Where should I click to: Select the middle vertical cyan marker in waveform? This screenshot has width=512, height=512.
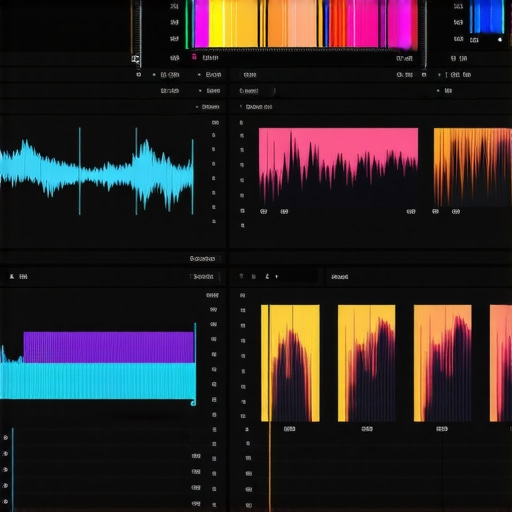(x=136, y=171)
